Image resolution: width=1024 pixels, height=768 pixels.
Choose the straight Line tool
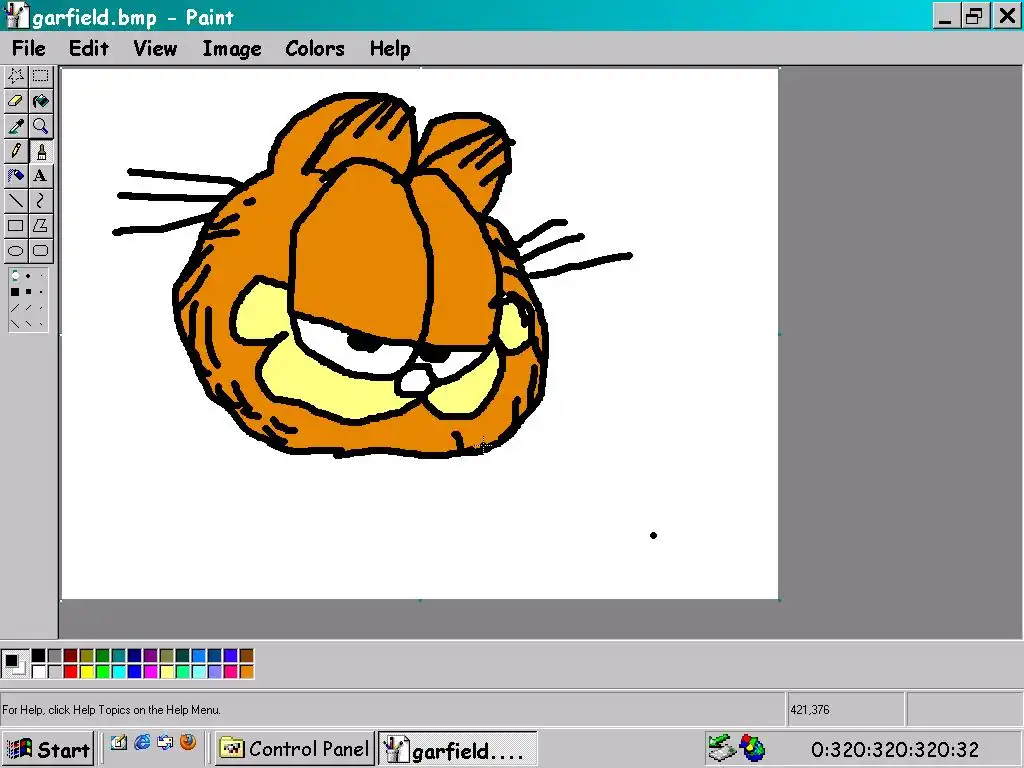click(x=16, y=200)
